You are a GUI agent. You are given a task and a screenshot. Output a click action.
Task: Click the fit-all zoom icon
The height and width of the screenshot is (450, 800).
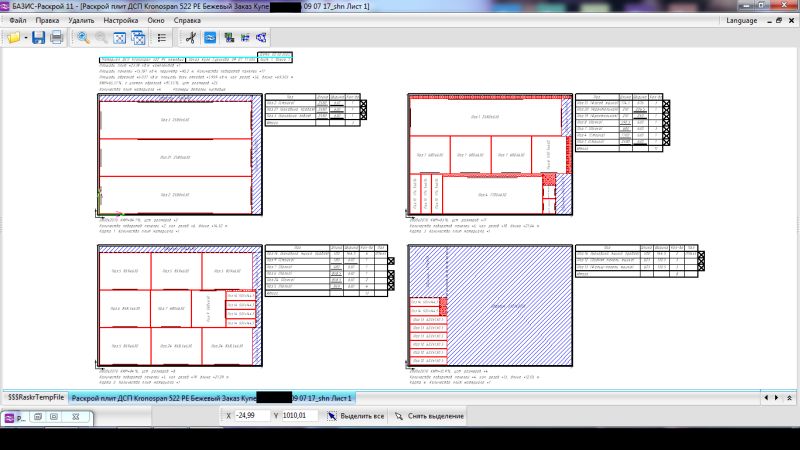pos(119,38)
